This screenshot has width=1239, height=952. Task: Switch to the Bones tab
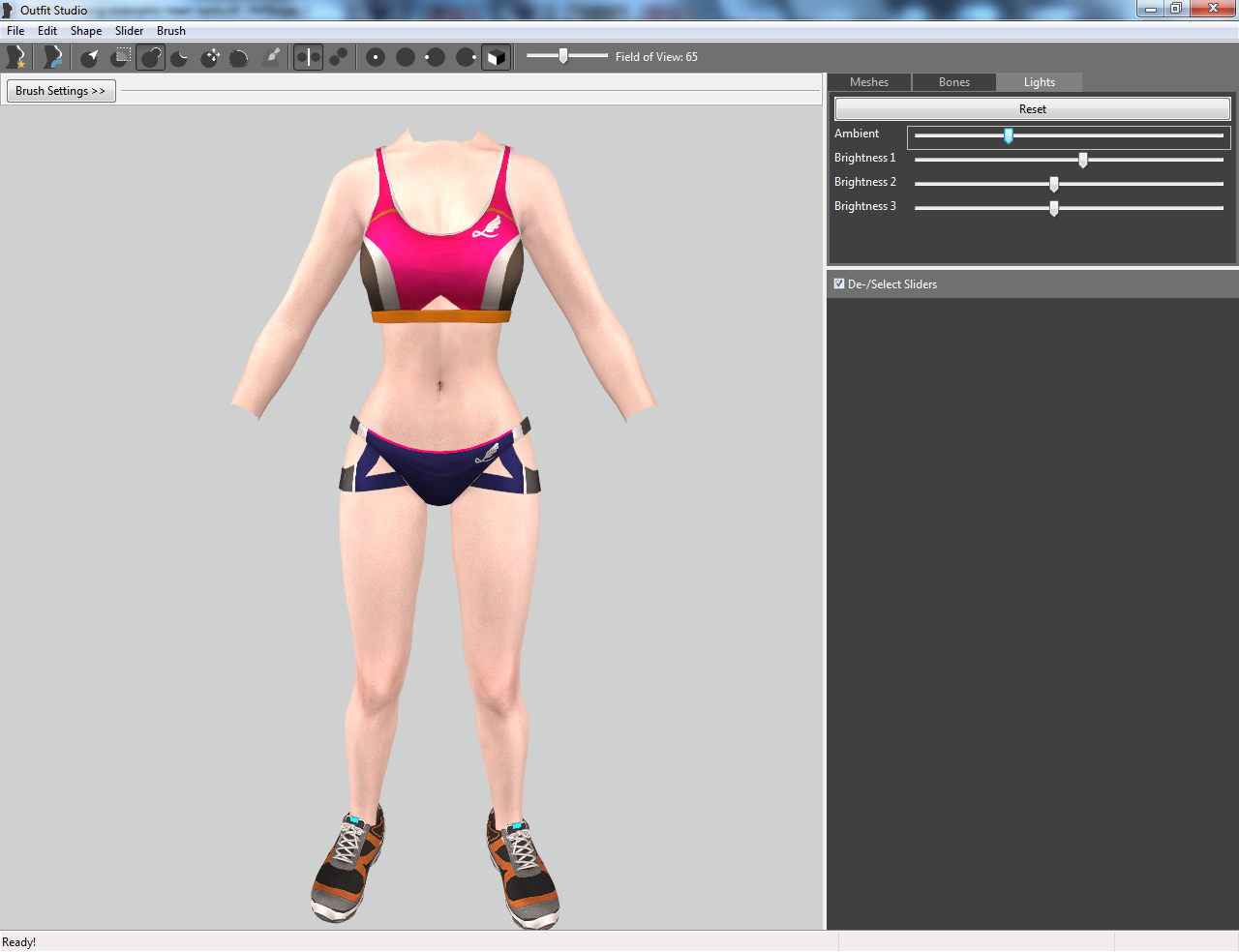coord(954,82)
